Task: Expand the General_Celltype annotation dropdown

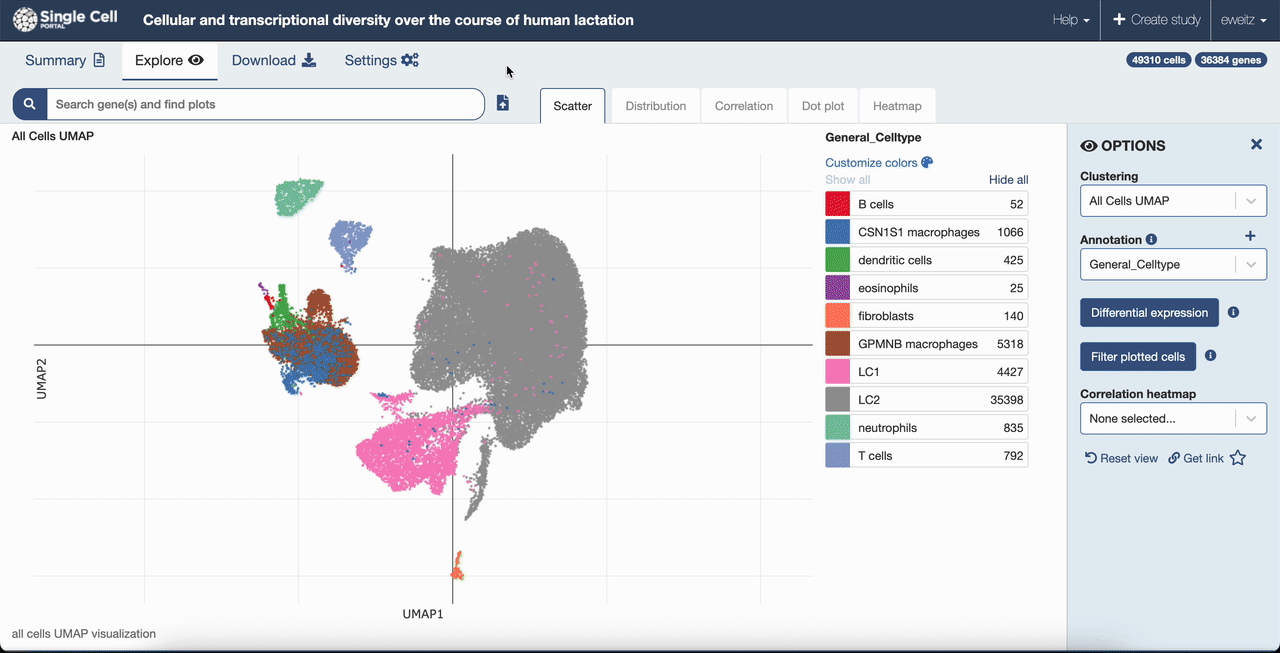Action: [1173, 265]
